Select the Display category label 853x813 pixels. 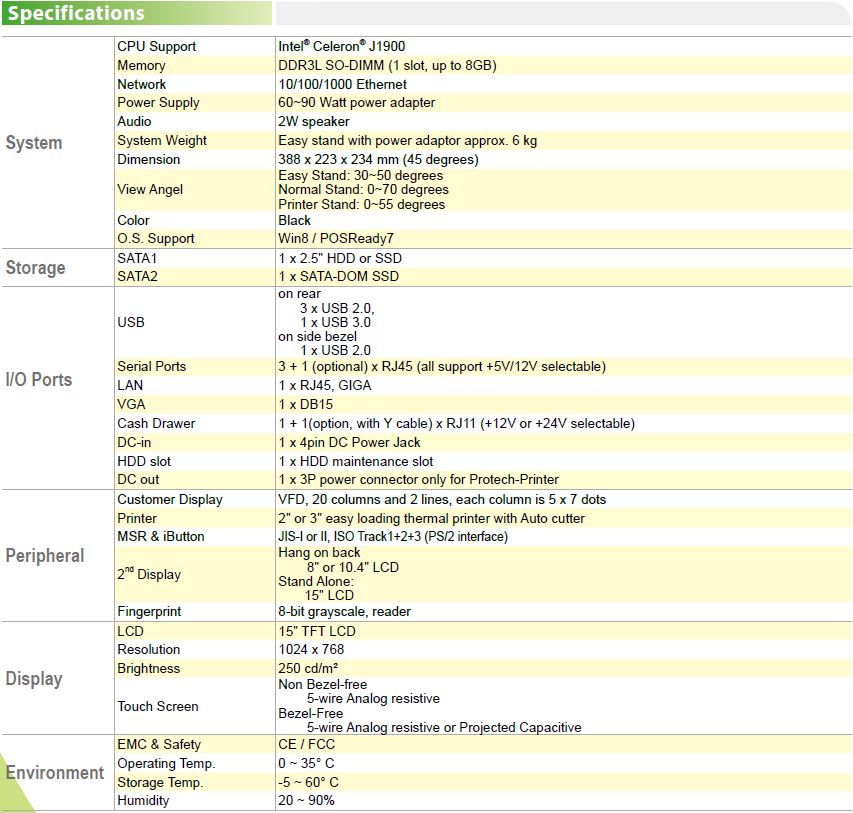(34, 679)
